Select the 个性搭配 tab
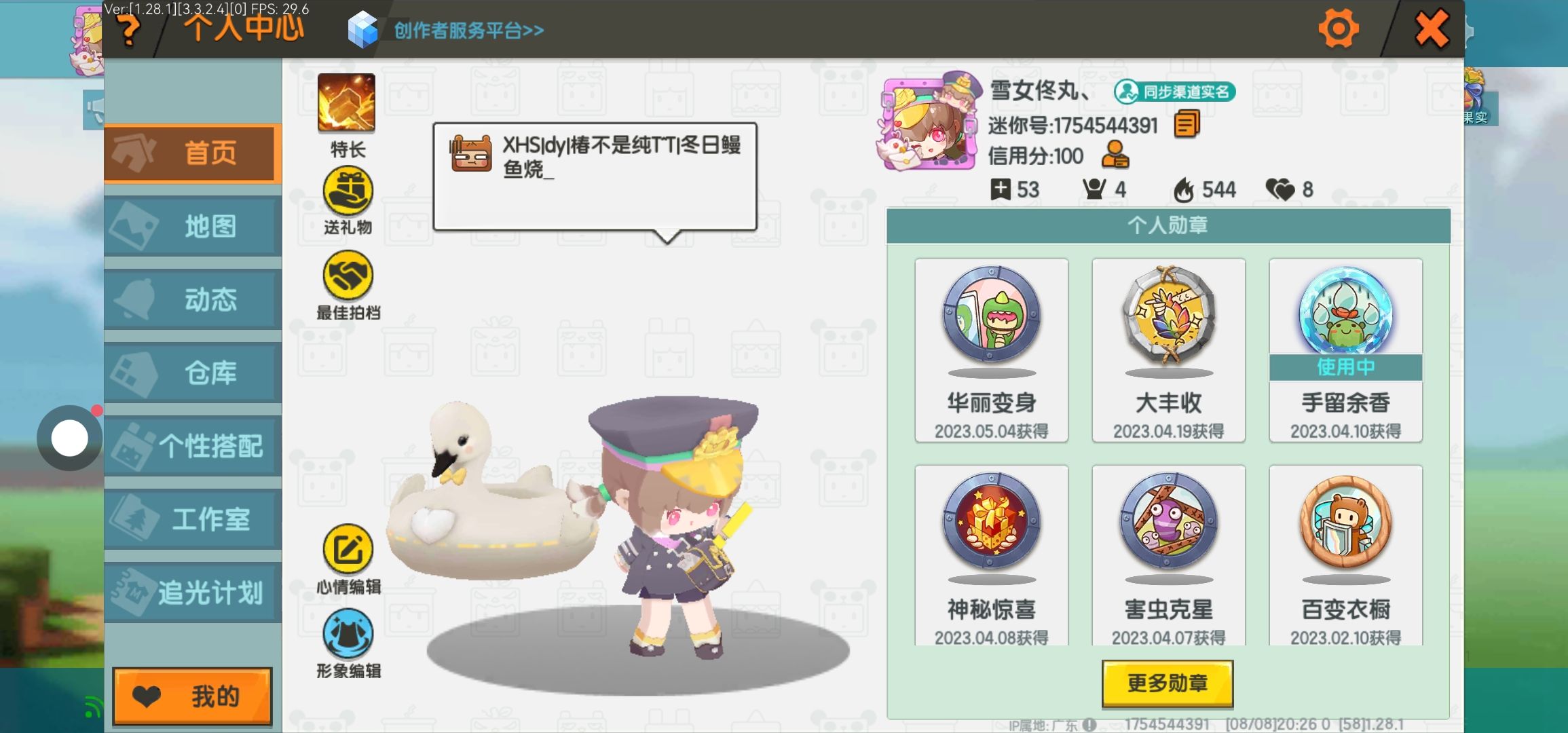 tap(193, 447)
